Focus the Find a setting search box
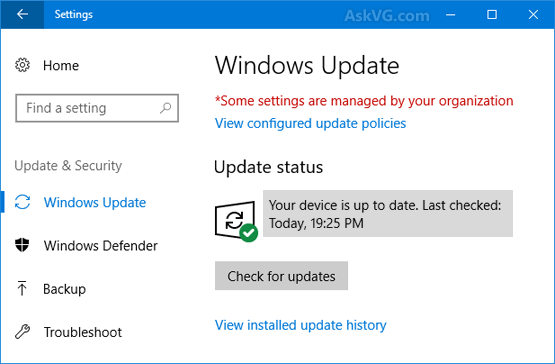The height and width of the screenshot is (364, 555). [x=97, y=108]
